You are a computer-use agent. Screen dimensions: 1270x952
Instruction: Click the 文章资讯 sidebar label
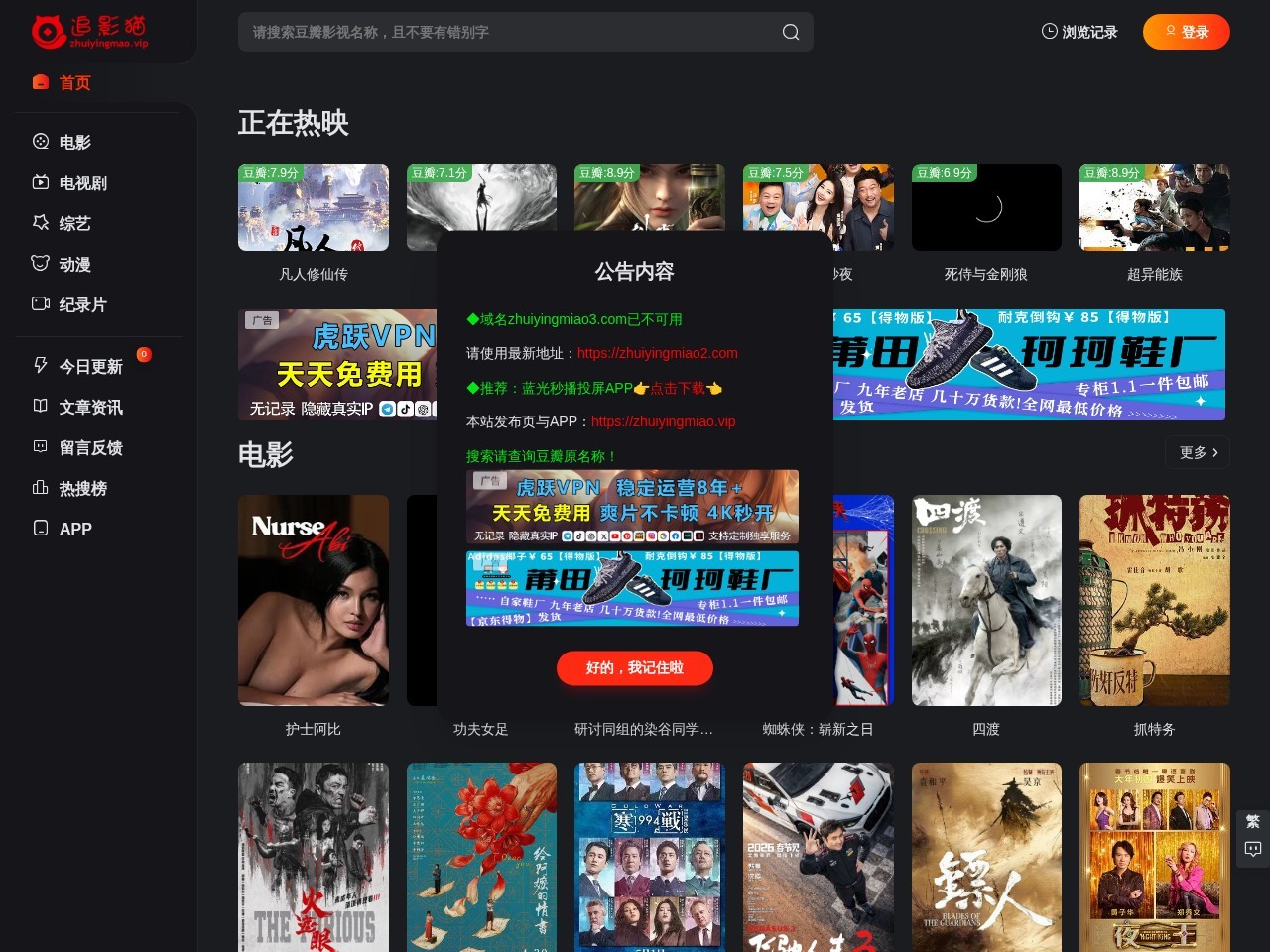pos(91,407)
